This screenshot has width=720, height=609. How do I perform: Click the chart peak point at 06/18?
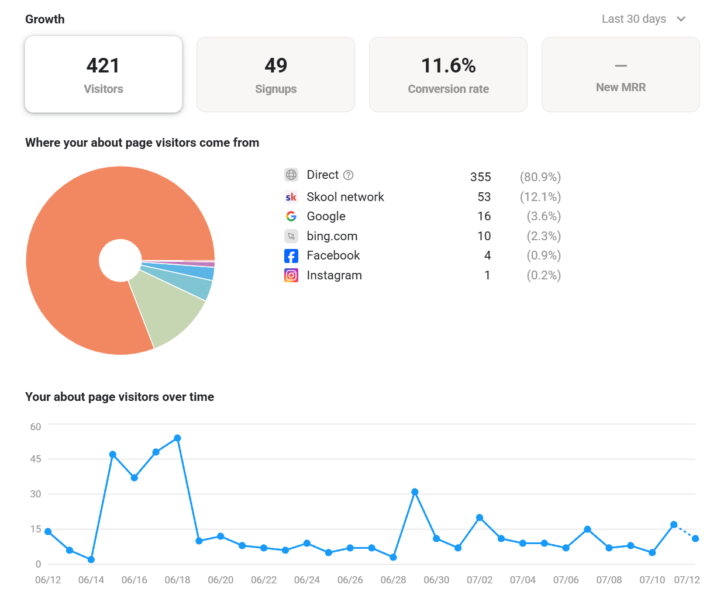(x=178, y=438)
